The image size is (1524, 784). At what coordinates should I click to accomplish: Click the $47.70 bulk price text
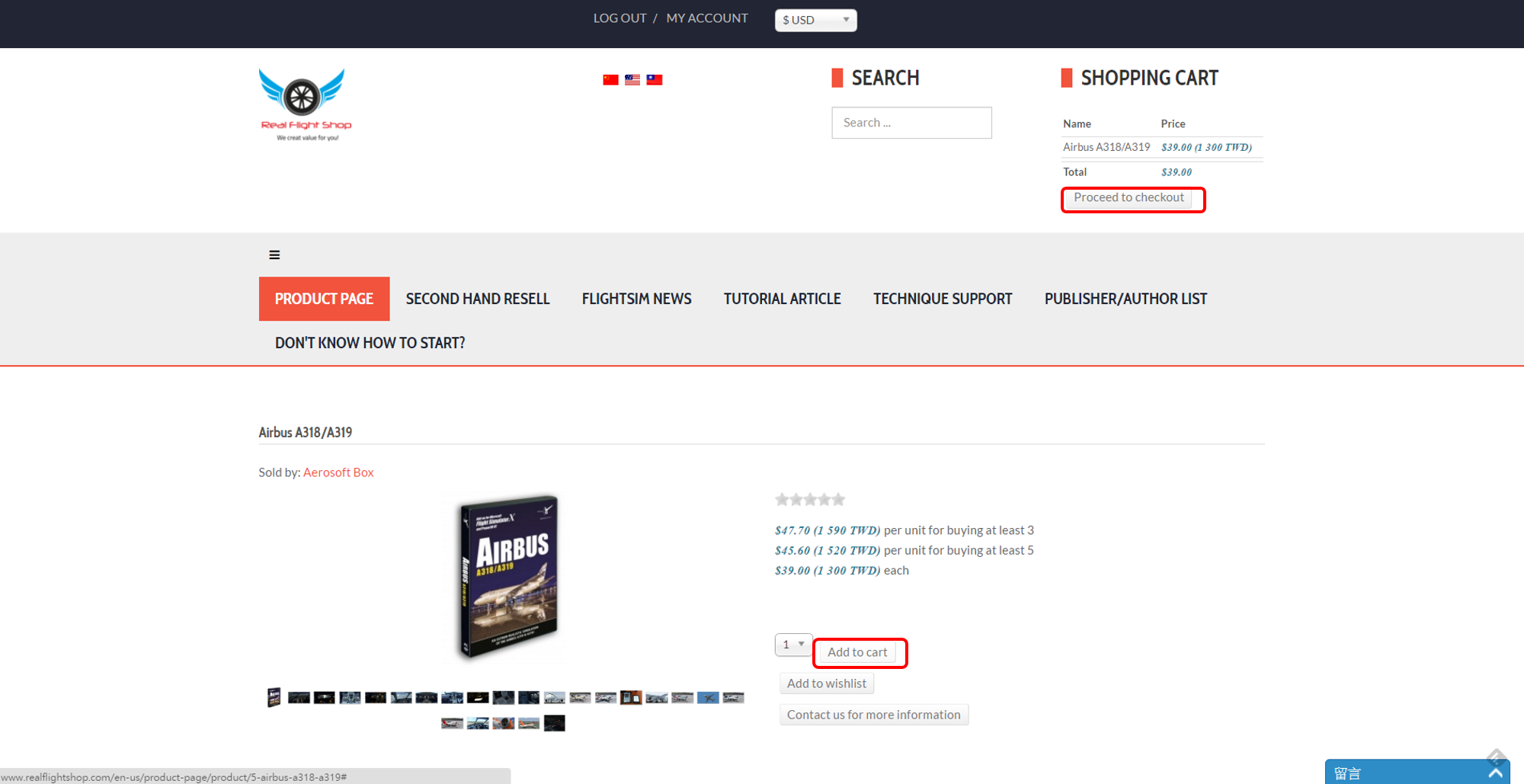tap(828, 530)
